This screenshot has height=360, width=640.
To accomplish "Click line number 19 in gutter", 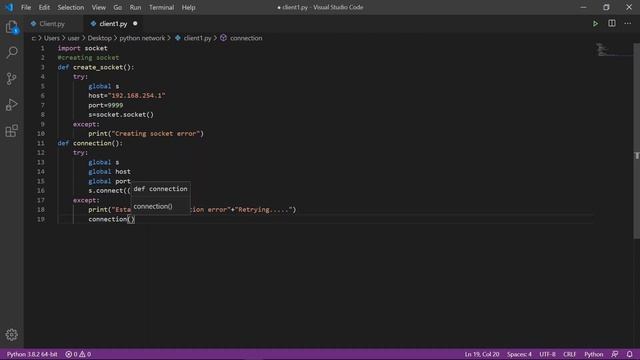I will 41,219.
